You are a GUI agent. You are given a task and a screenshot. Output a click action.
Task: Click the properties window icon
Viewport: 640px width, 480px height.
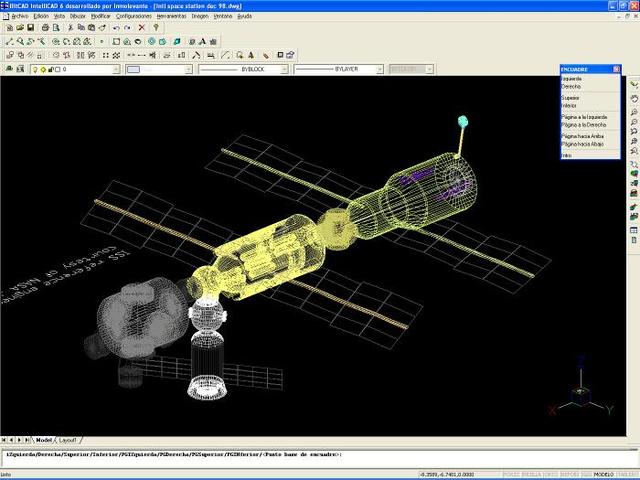(290, 55)
